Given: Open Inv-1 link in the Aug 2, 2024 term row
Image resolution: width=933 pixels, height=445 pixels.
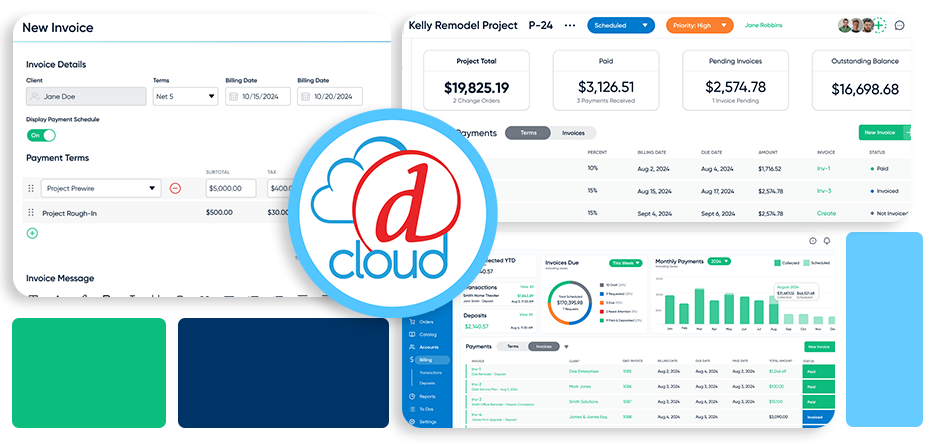Looking at the screenshot, I should click(x=824, y=168).
